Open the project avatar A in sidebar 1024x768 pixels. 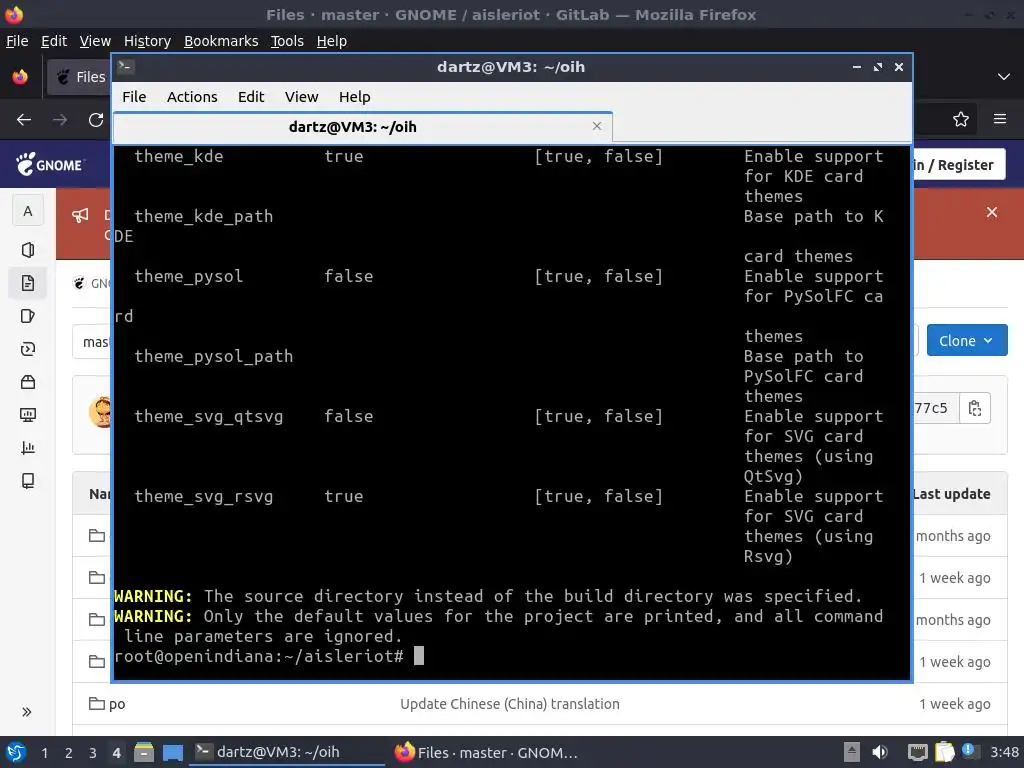click(x=27, y=211)
